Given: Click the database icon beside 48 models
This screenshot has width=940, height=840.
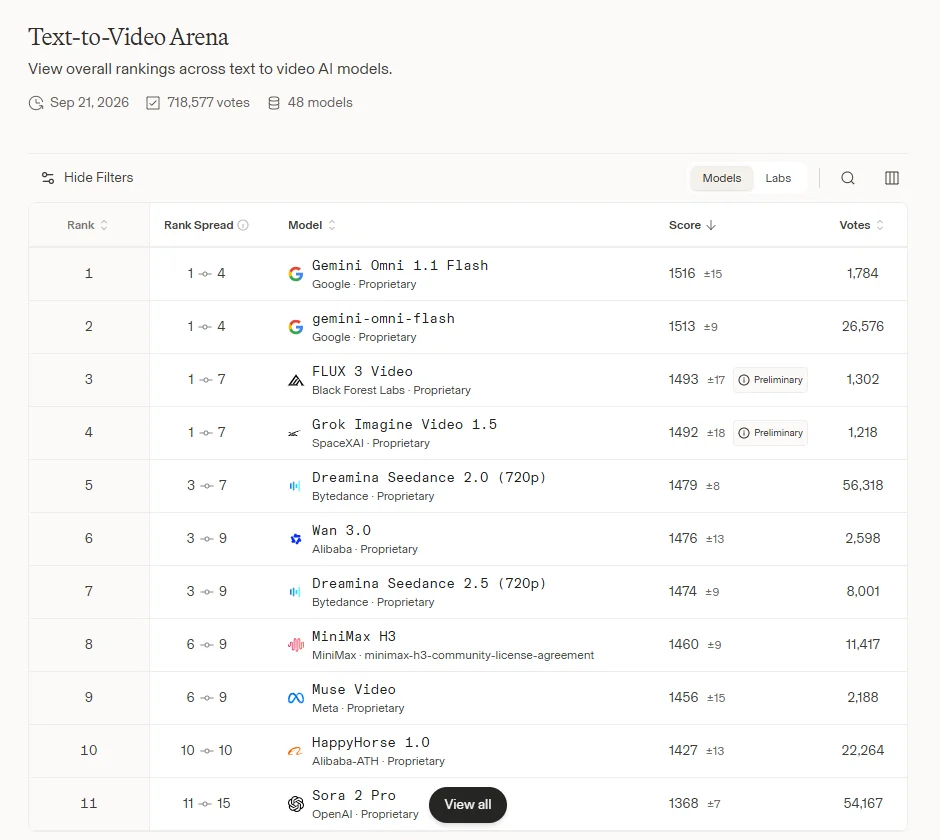Looking at the screenshot, I should click(273, 103).
